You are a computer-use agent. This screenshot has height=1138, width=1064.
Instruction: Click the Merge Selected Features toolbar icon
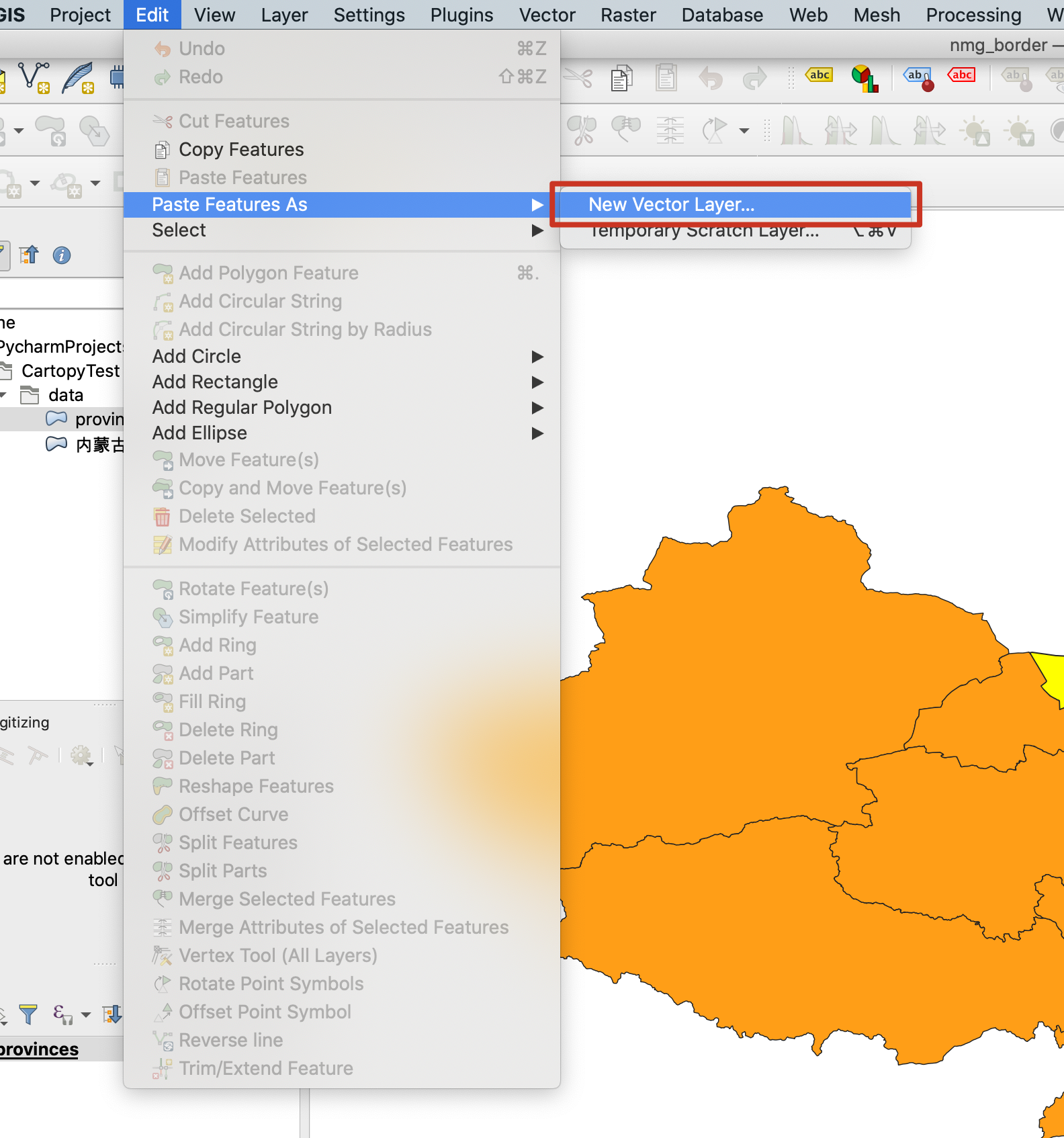point(625,129)
